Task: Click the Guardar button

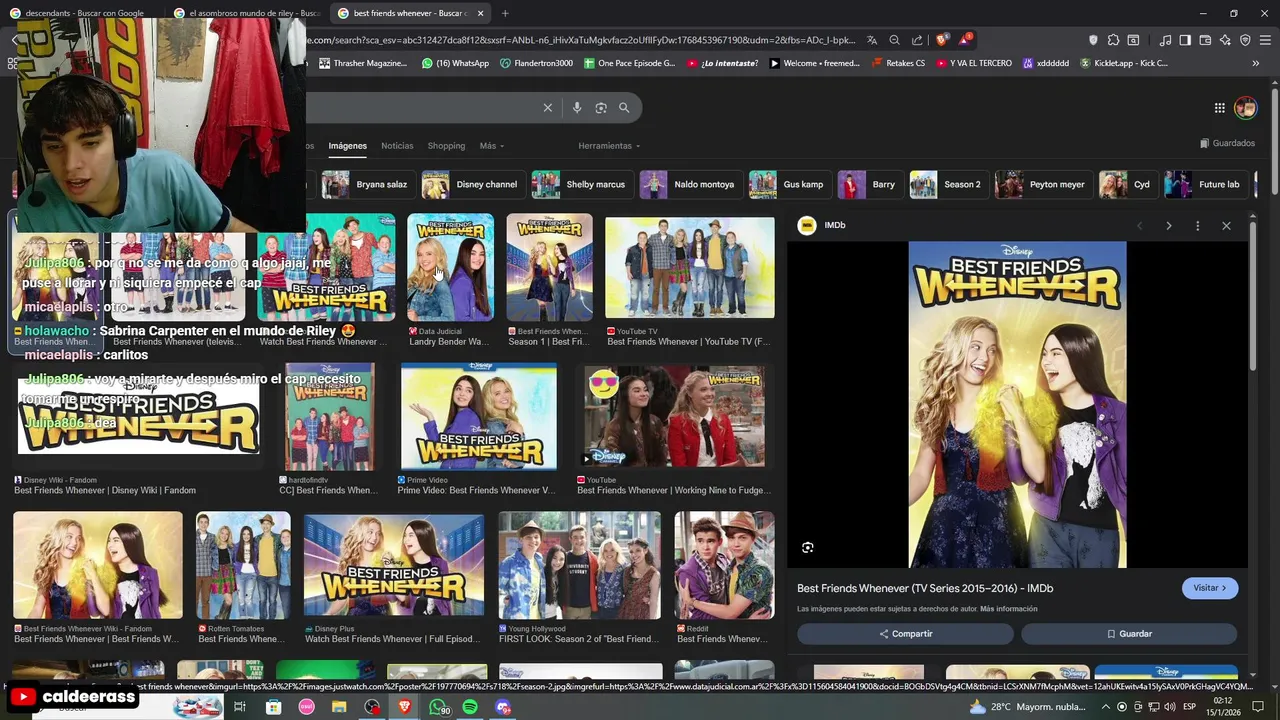Action: click(1129, 634)
